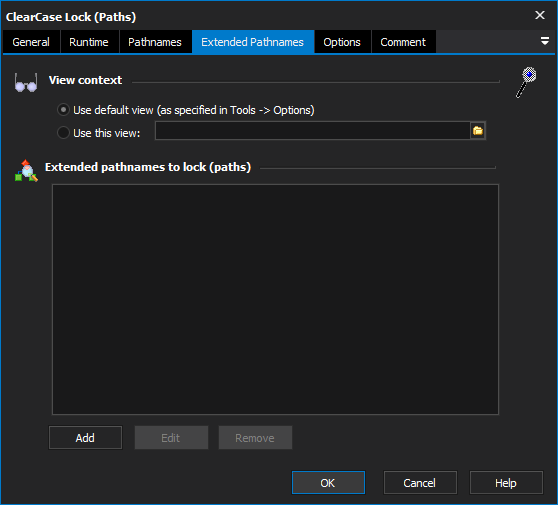Select Use this view radio button

(63, 133)
